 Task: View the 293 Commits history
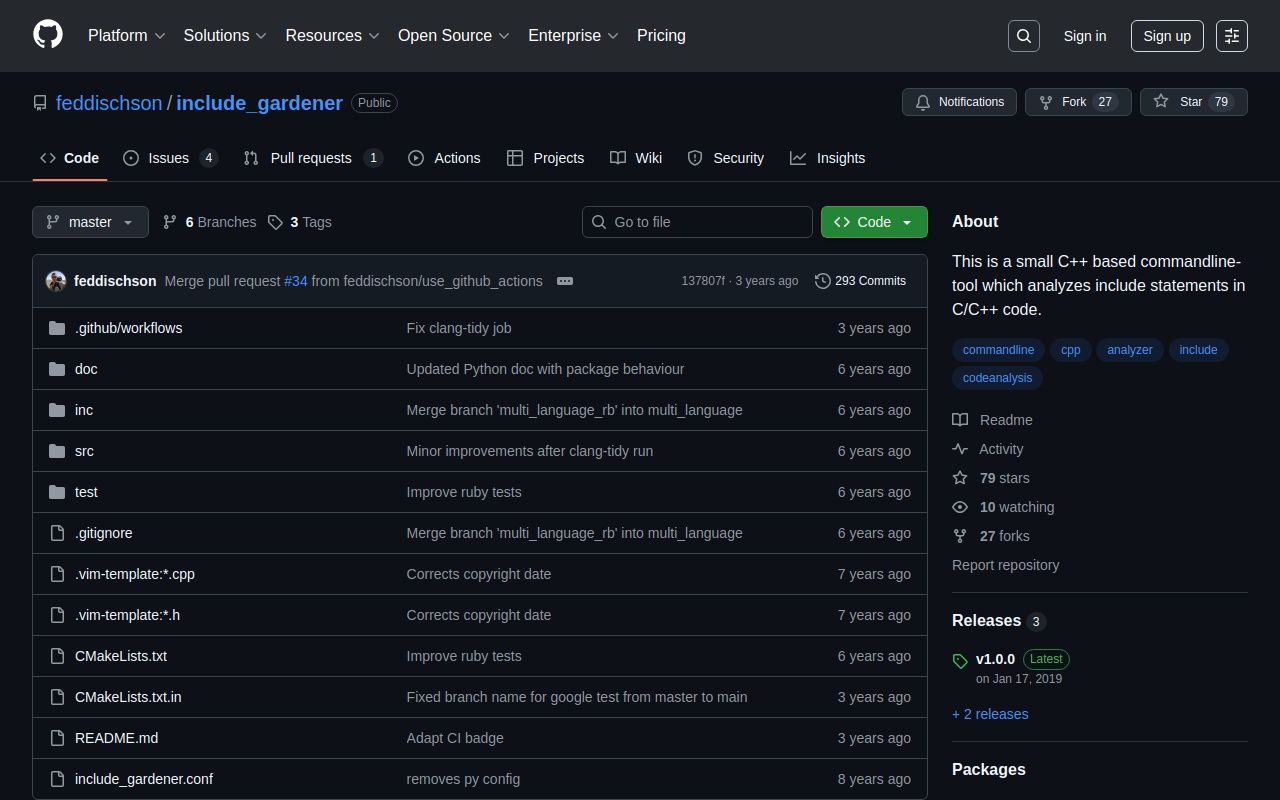[860, 281]
